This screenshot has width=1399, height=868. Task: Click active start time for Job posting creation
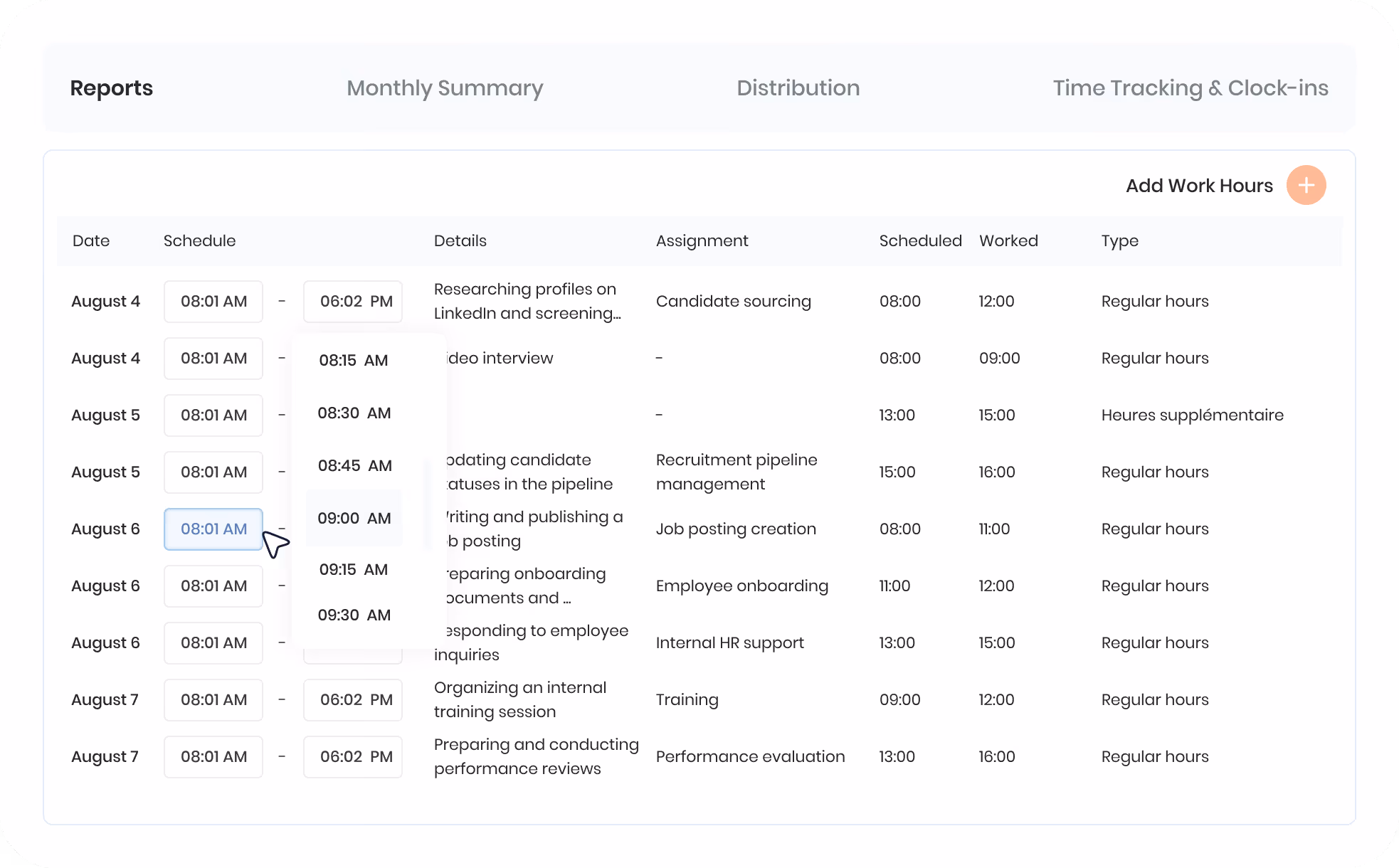213,529
